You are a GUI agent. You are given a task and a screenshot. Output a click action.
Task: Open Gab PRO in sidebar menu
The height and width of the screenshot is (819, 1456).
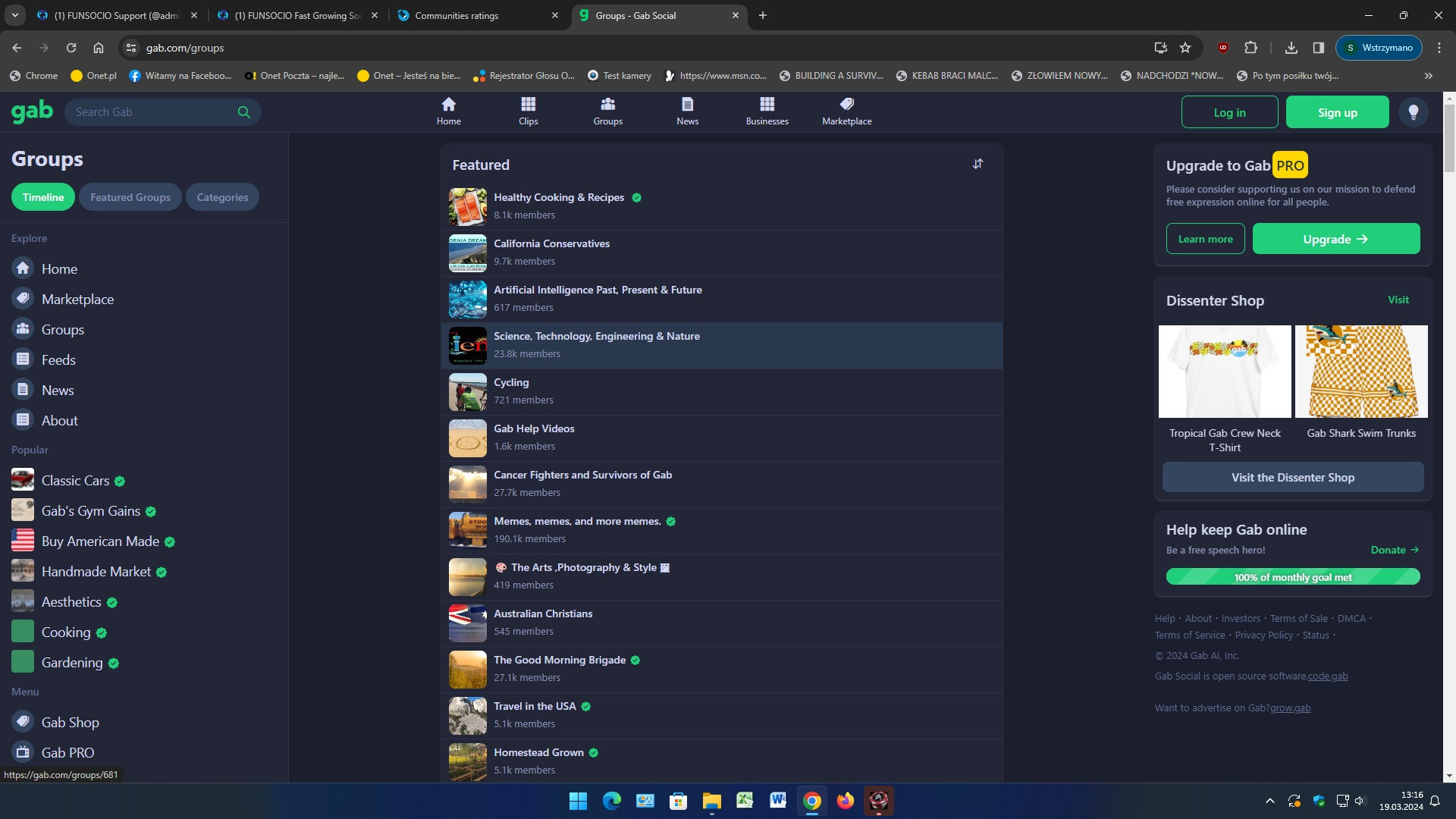(x=67, y=752)
